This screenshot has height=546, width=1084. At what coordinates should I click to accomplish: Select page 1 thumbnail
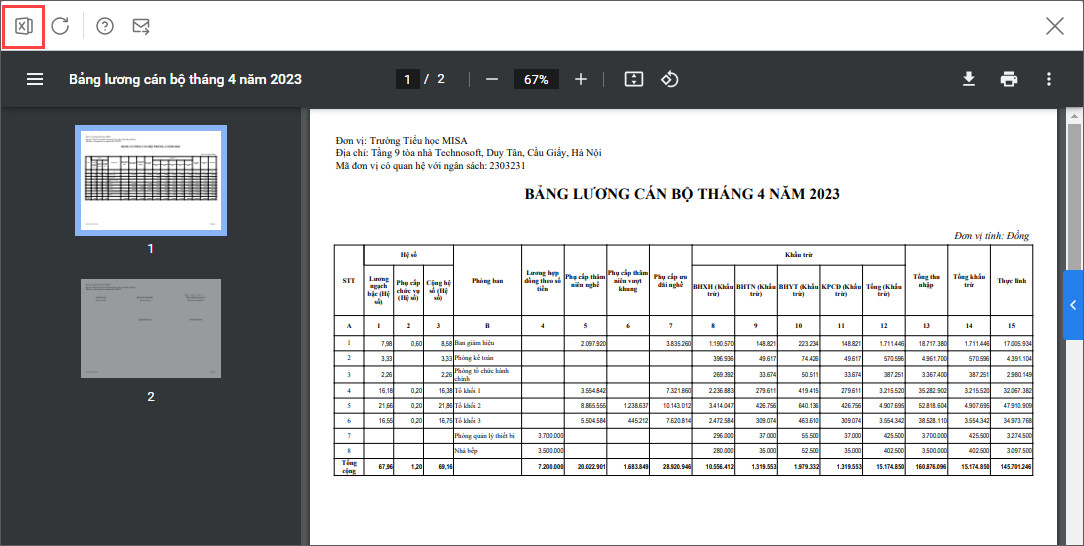coord(151,180)
